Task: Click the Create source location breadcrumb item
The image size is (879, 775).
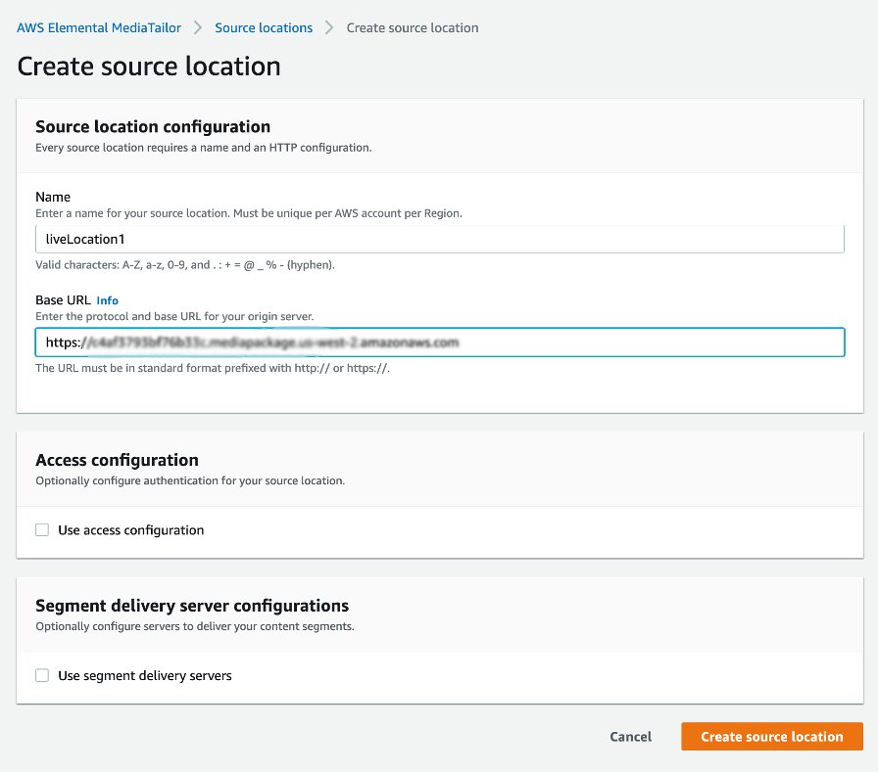Action: click(x=412, y=27)
